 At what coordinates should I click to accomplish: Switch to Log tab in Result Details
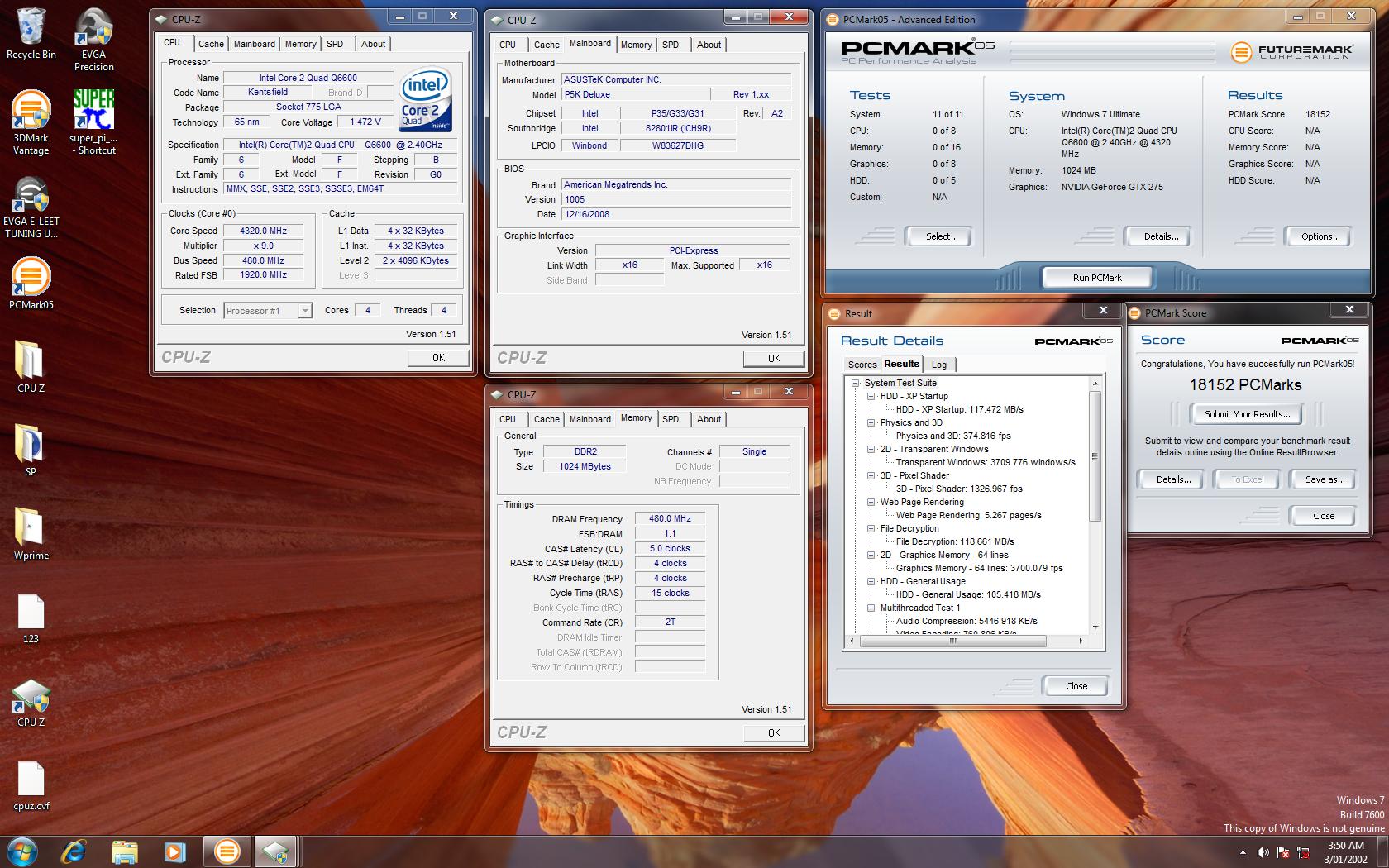click(x=939, y=365)
